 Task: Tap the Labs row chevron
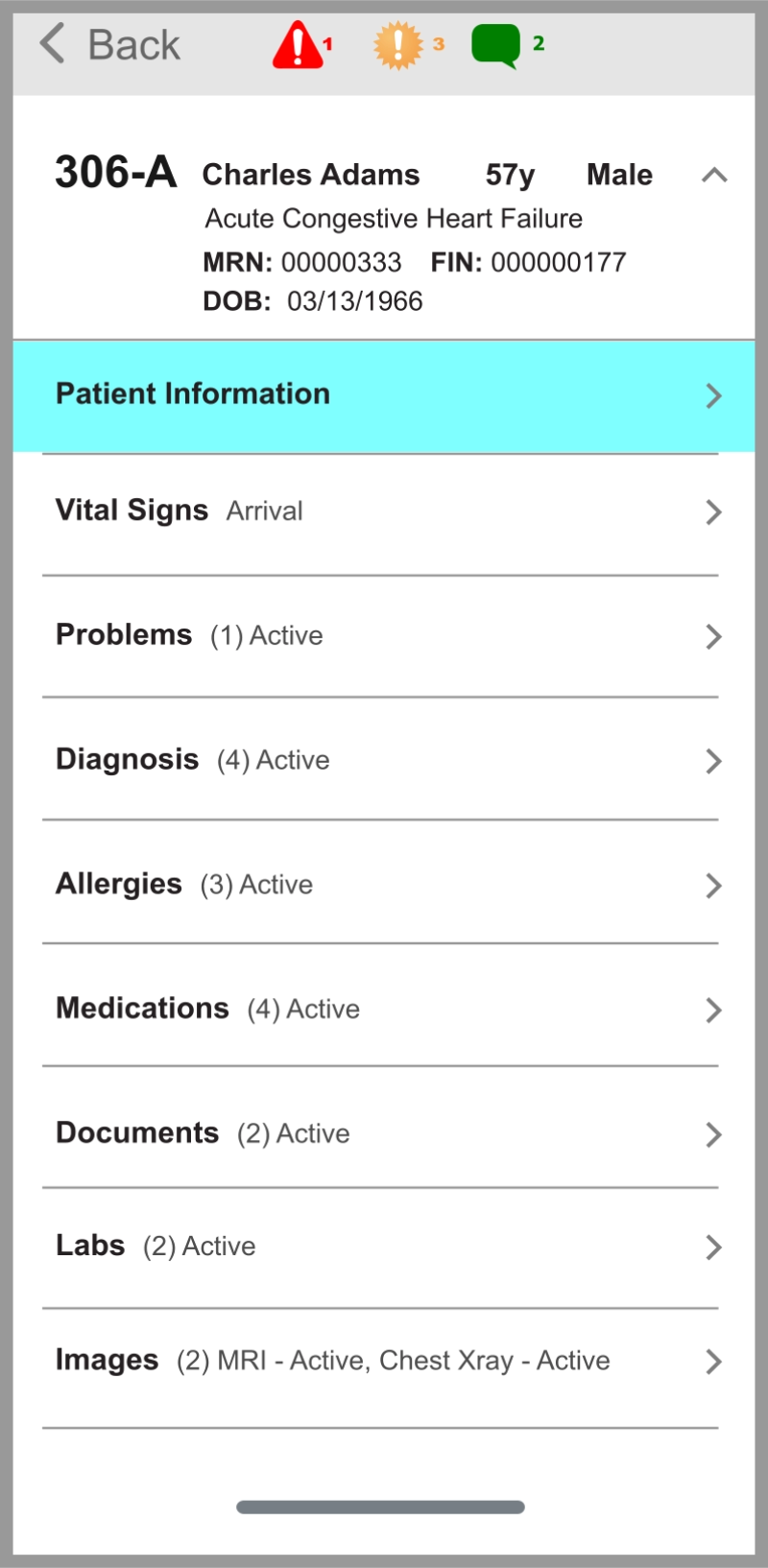coord(713,1247)
